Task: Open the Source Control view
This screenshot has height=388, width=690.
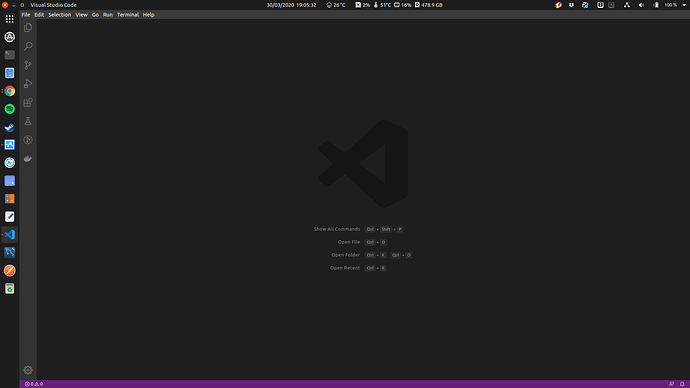Action: tap(28, 65)
